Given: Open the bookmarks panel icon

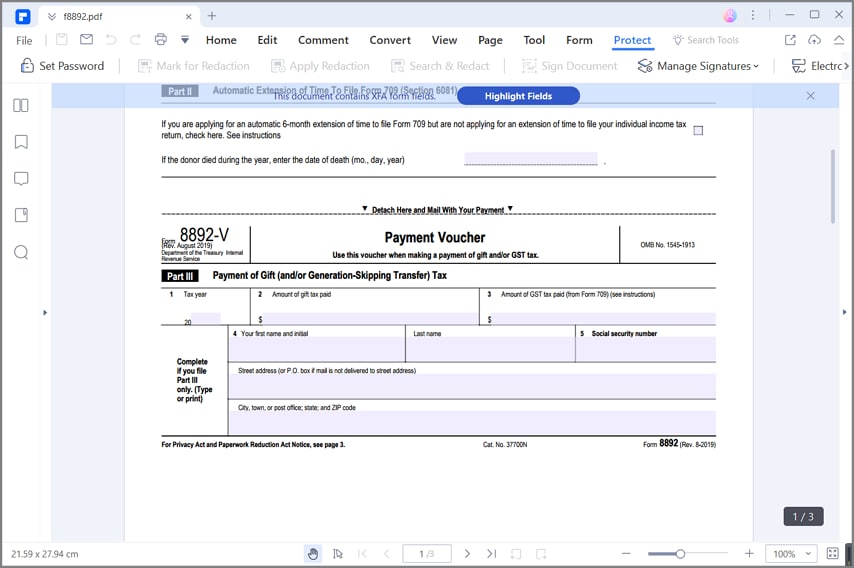Looking at the screenshot, I should [x=21, y=142].
